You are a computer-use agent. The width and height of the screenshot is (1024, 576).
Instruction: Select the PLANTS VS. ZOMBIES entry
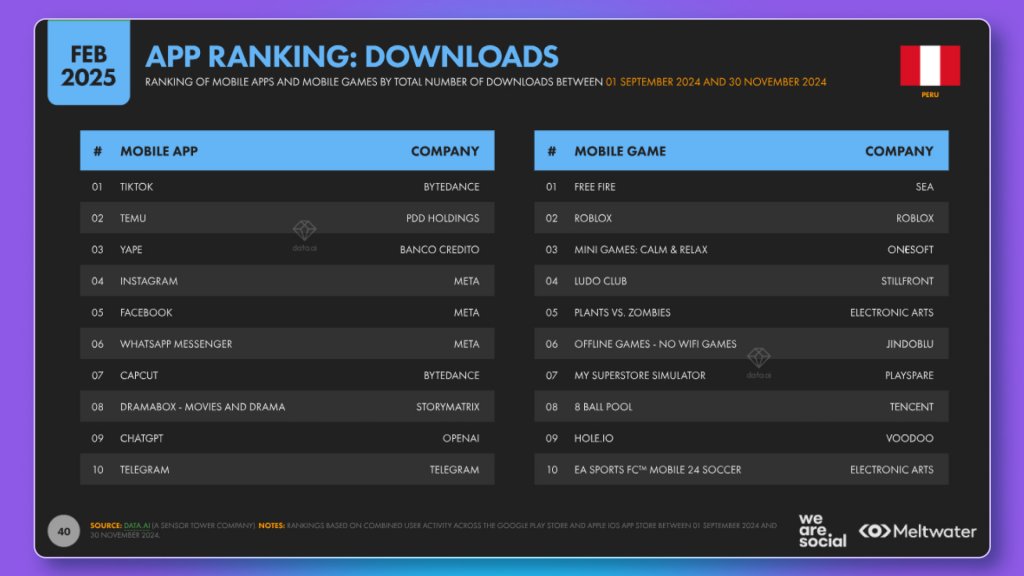622,312
